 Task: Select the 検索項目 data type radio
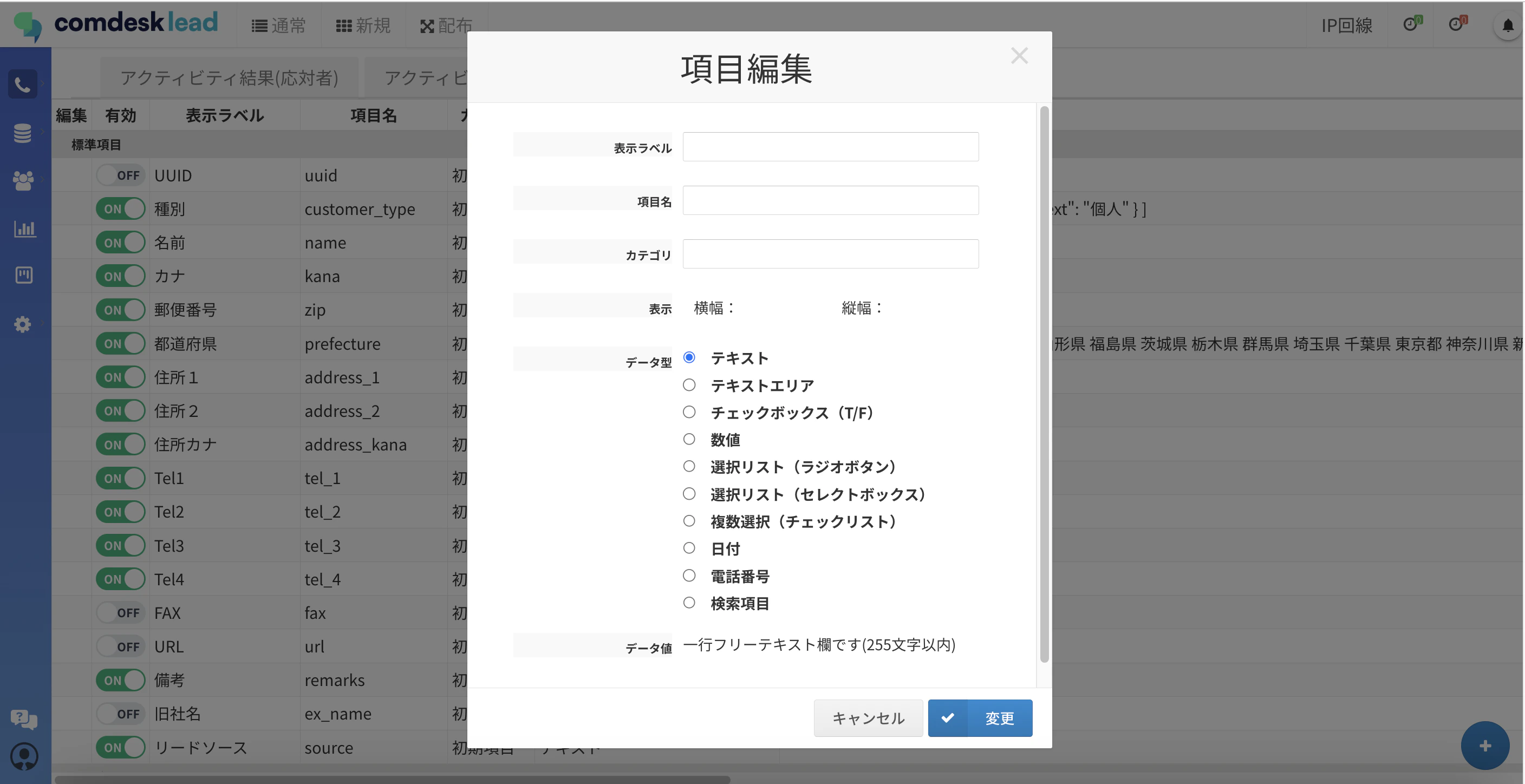click(688, 603)
